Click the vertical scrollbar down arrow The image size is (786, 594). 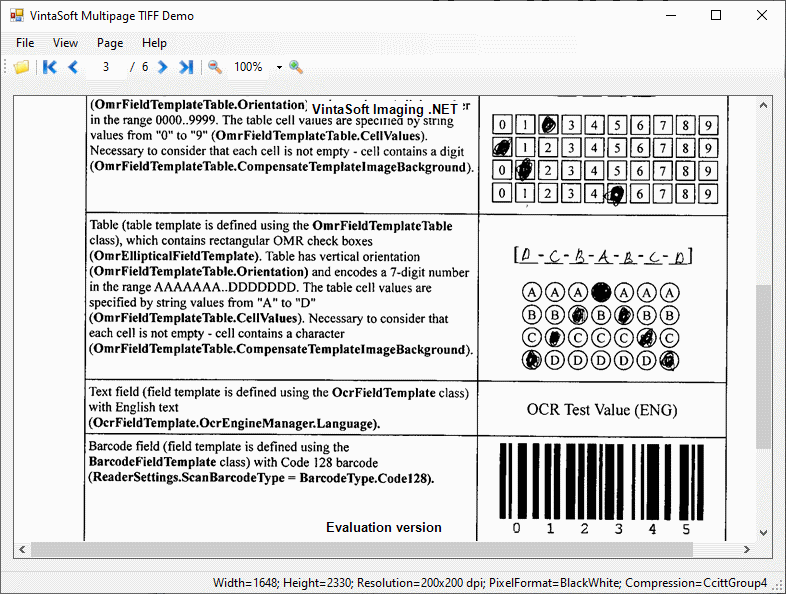(x=763, y=533)
